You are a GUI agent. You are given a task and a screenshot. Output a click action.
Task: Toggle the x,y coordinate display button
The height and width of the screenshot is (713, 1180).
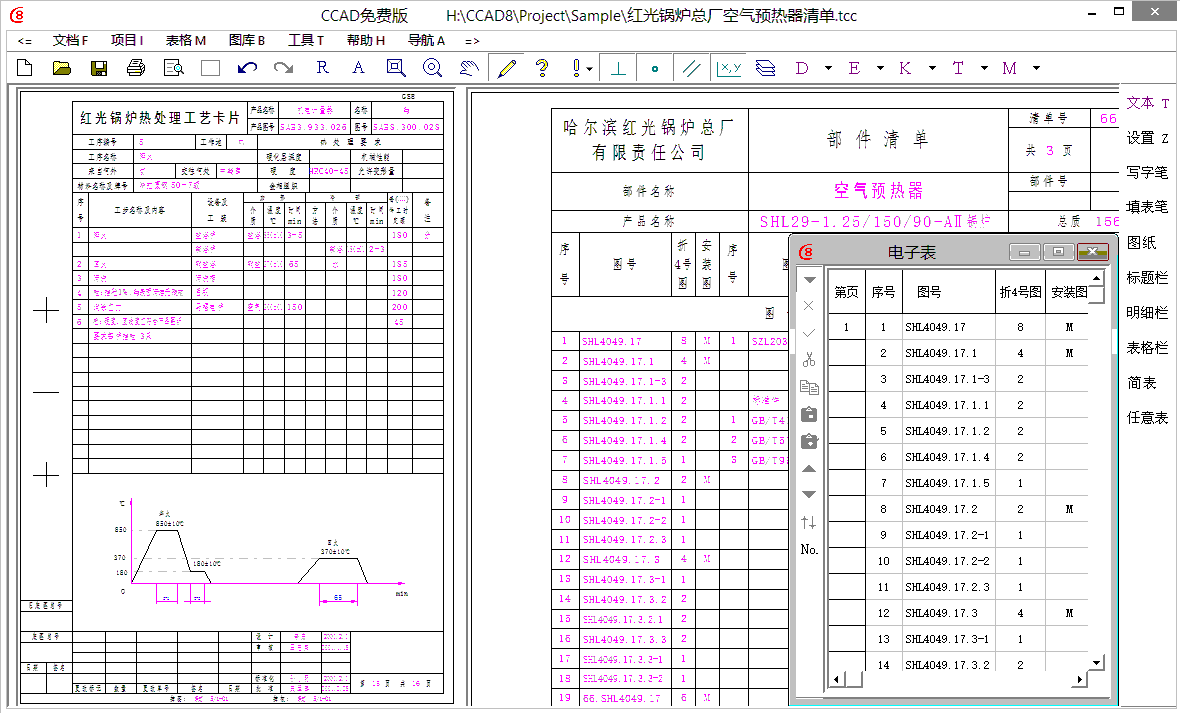coord(729,68)
